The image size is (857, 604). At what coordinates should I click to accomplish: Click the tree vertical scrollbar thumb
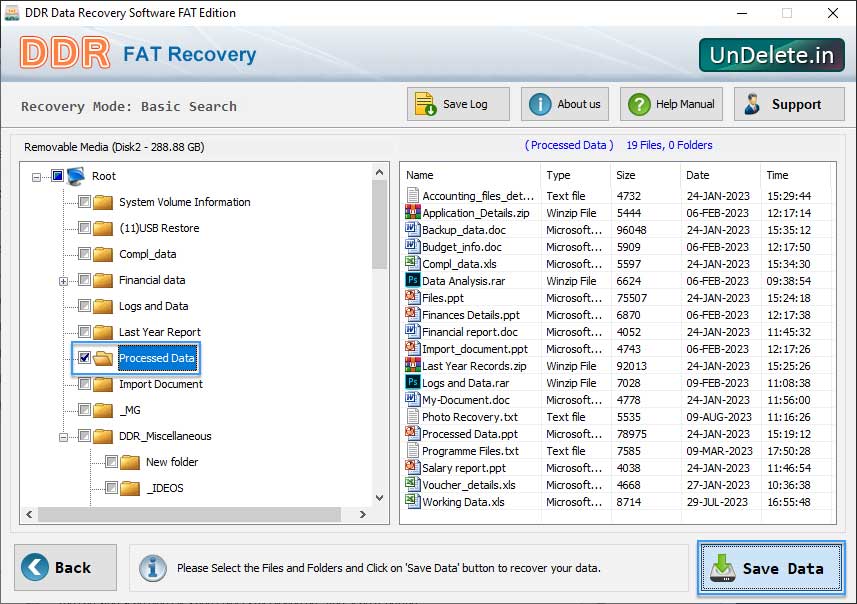click(x=379, y=225)
